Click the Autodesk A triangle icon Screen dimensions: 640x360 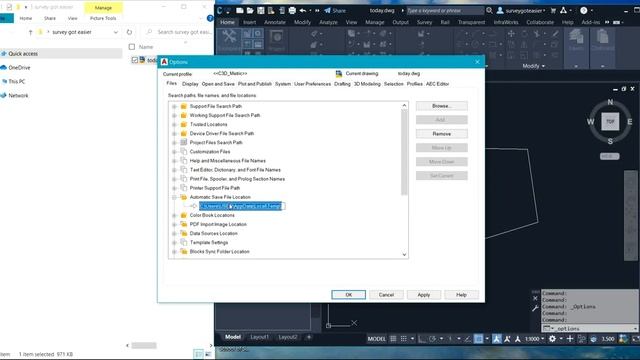(x=564, y=11)
